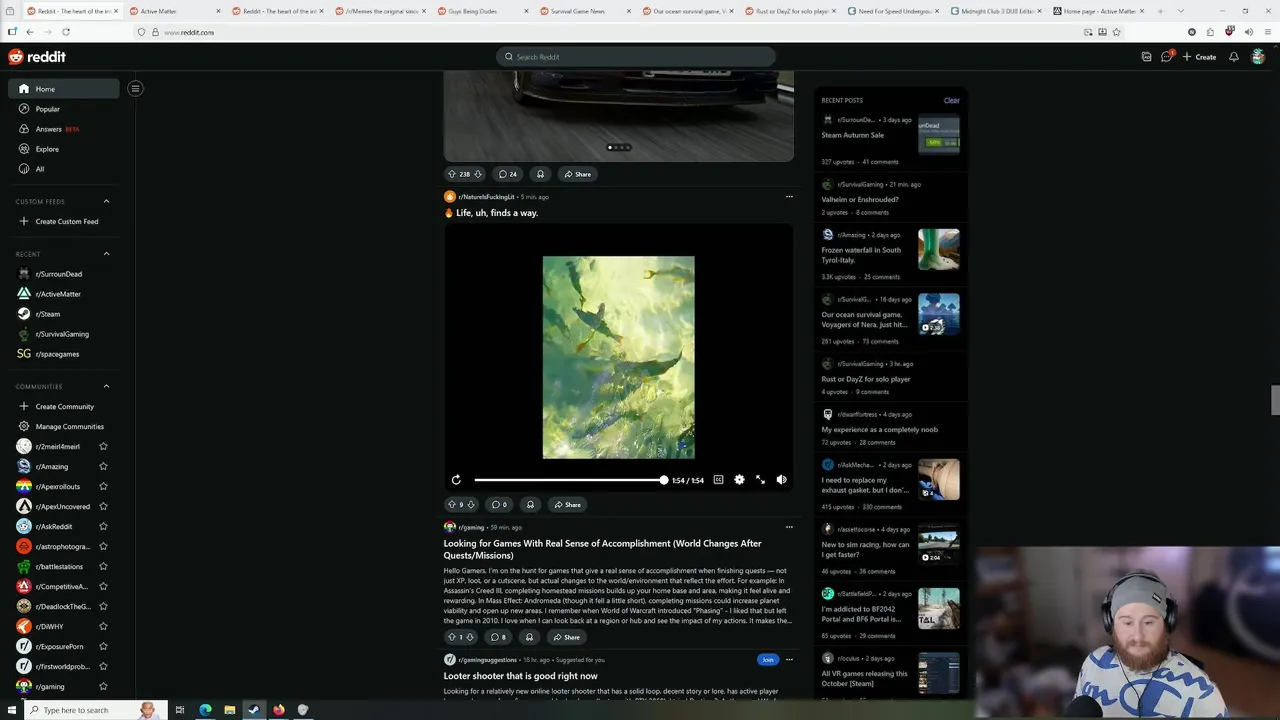Favorite r/Amazing with the star
The width and height of the screenshot is (1280, 720).
[103, 466]
